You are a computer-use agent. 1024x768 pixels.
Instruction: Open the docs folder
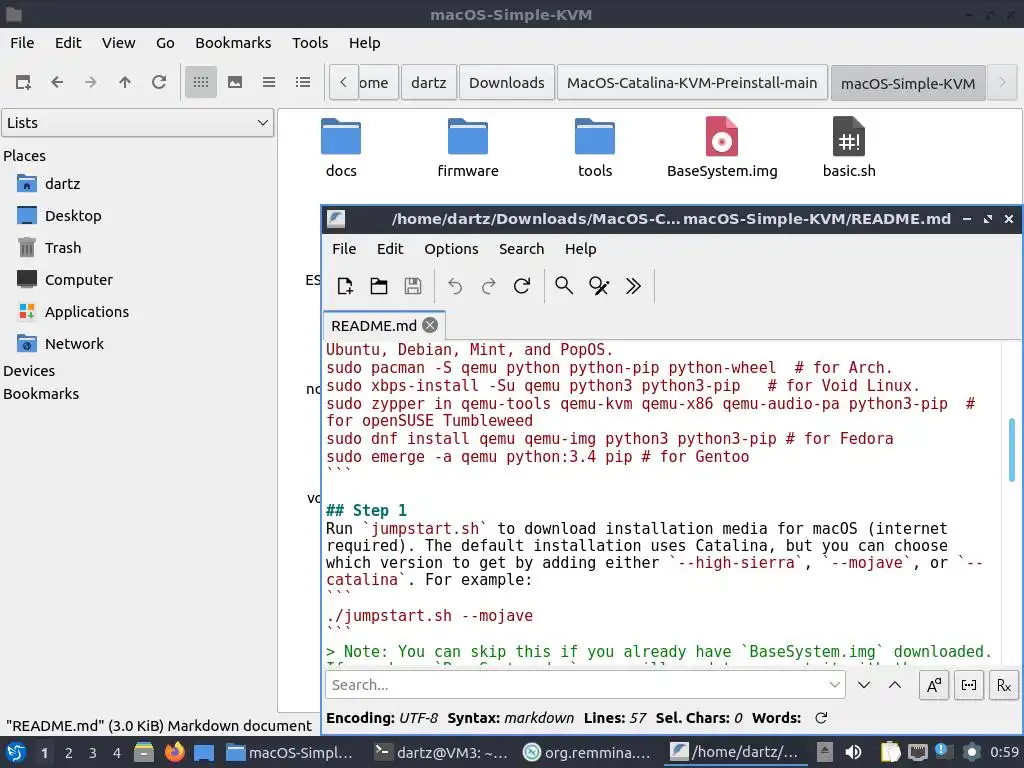pyautogui.click(x=341, y=148)
